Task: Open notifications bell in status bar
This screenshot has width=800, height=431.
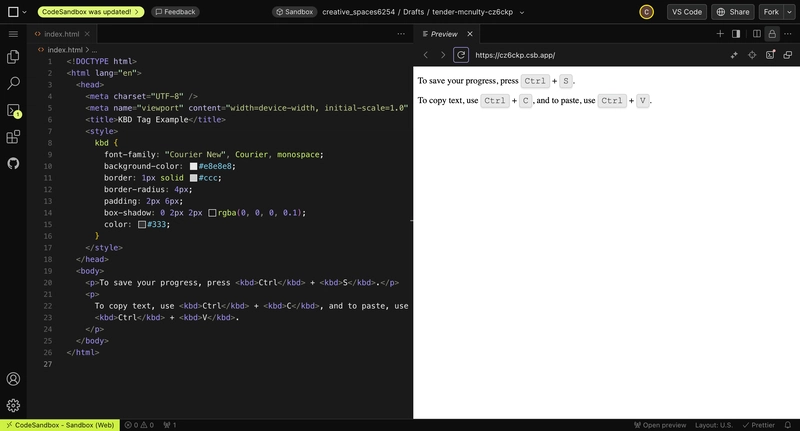Action: coord(788,425)
